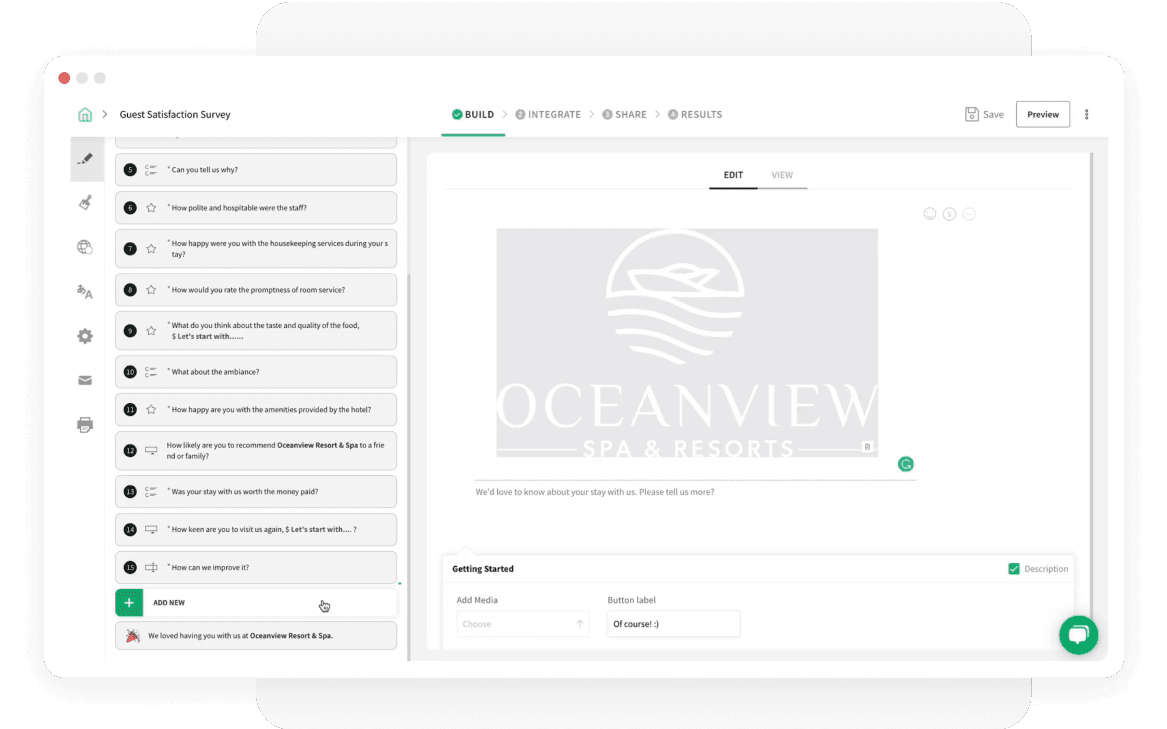The image size is (1167, 729).
Task: Open the ellipsis options above the editor
Action: (968, 213)
